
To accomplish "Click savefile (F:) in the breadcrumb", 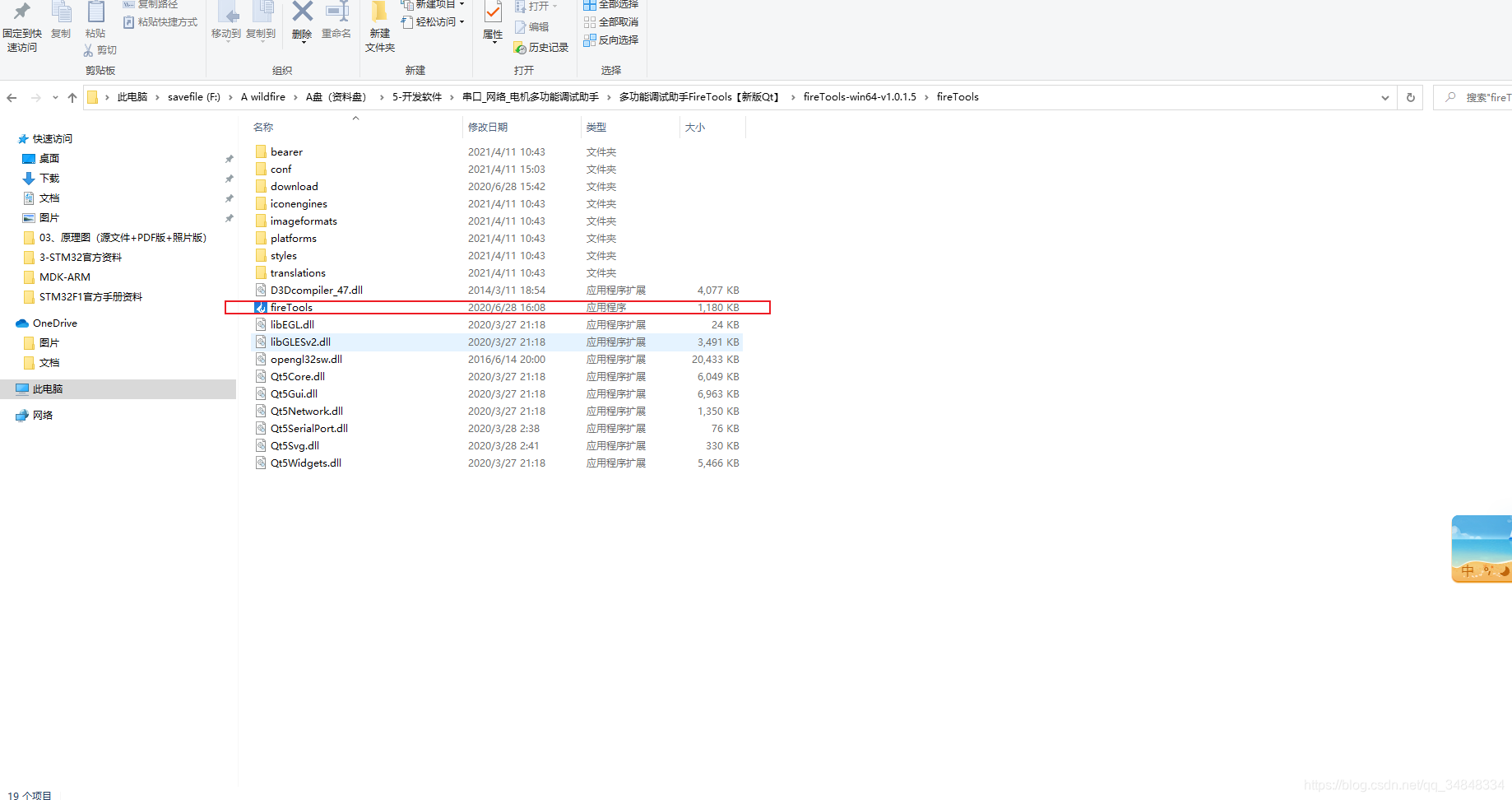I will point(194,97).
